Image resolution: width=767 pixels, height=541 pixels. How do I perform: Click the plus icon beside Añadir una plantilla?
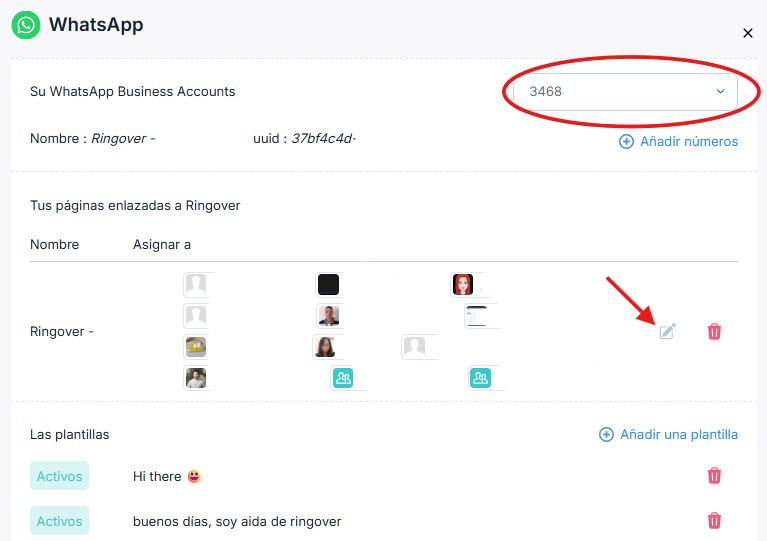[606, 434]
